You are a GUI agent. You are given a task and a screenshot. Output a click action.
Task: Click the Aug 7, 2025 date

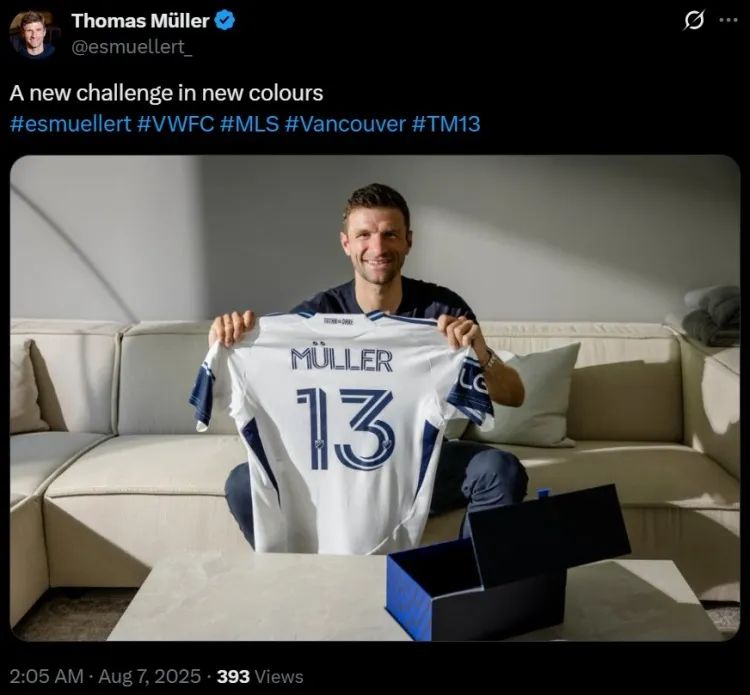(x=150, y=676)
